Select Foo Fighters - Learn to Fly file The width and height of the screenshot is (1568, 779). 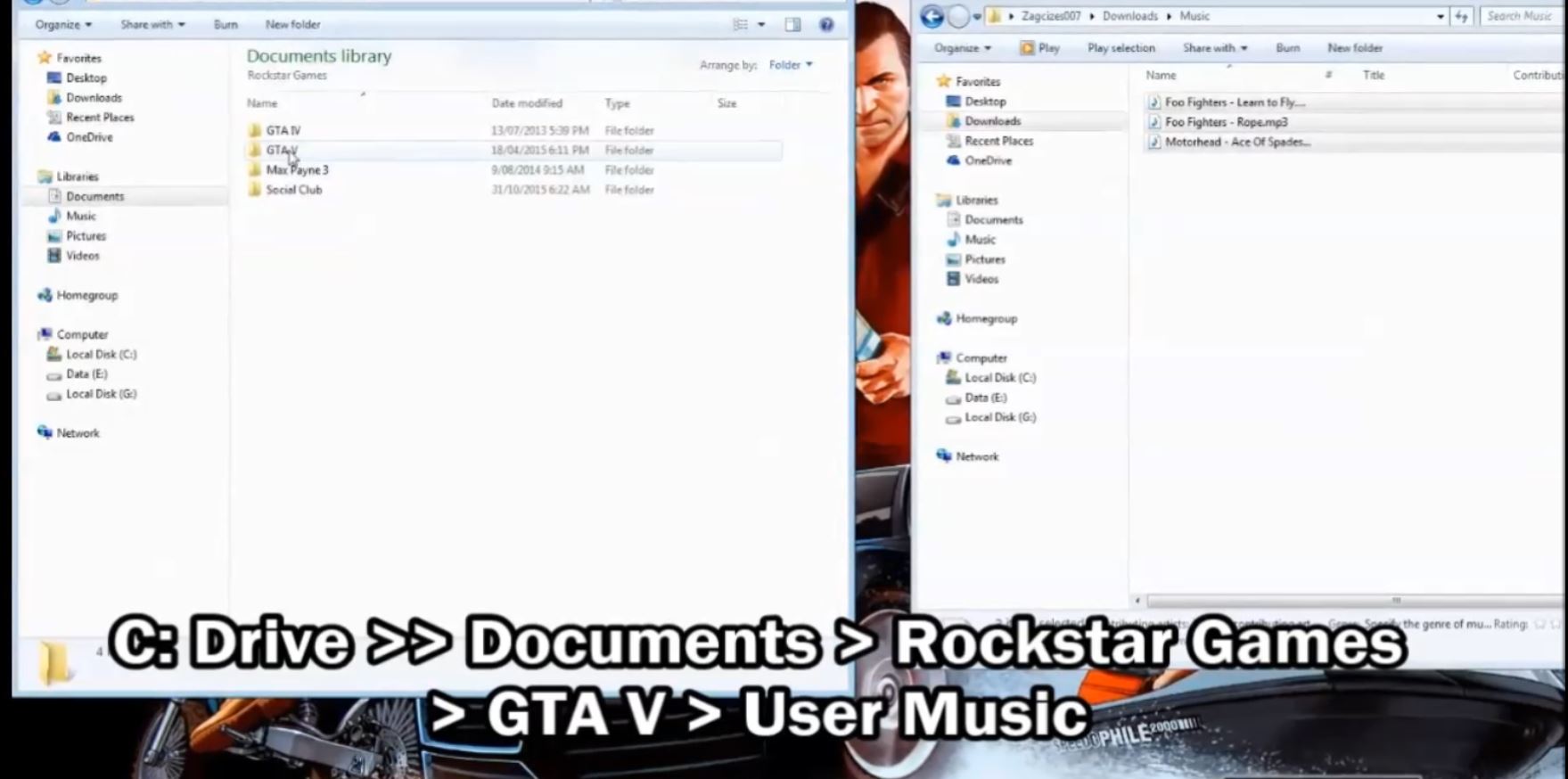(1227, 102)
